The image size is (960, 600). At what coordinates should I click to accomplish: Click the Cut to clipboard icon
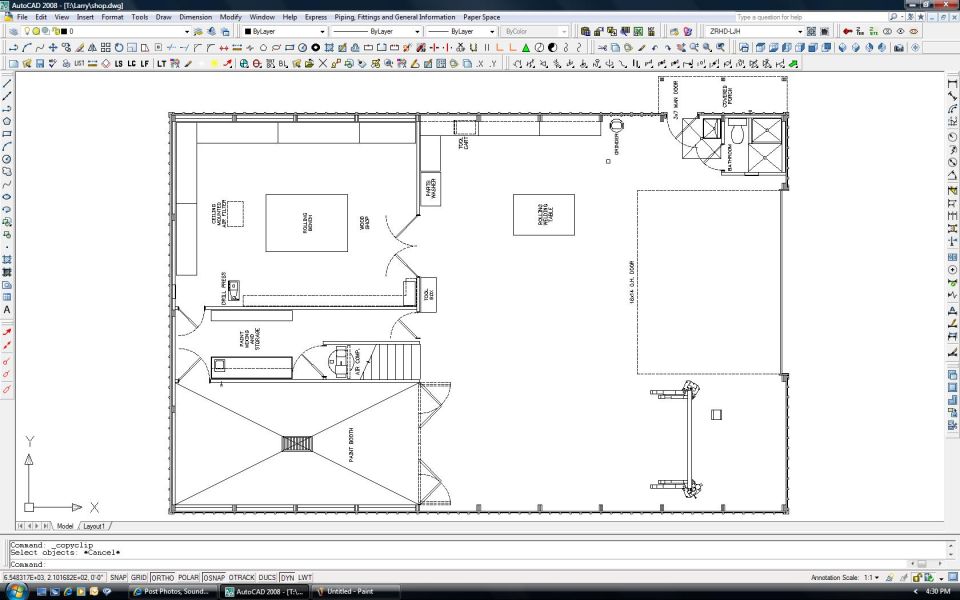[x=602, y=47]
